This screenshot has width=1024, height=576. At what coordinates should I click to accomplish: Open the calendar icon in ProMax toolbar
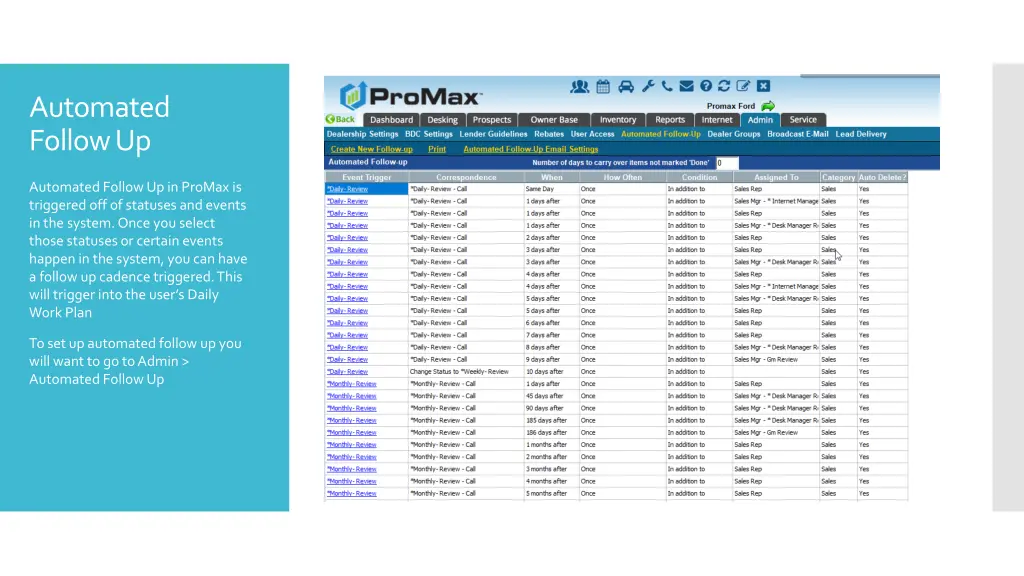pyautogui.click(x=603, y=86)
